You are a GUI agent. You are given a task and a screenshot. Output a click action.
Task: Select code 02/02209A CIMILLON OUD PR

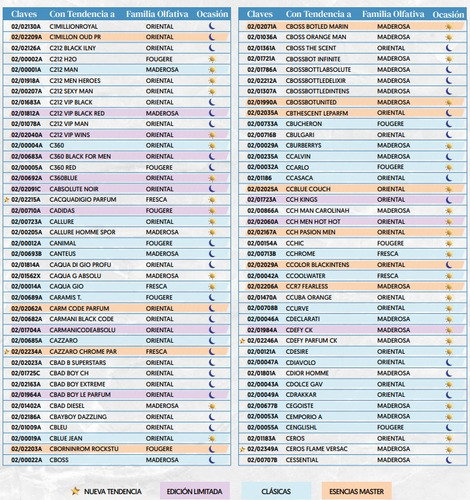point(26,37)
